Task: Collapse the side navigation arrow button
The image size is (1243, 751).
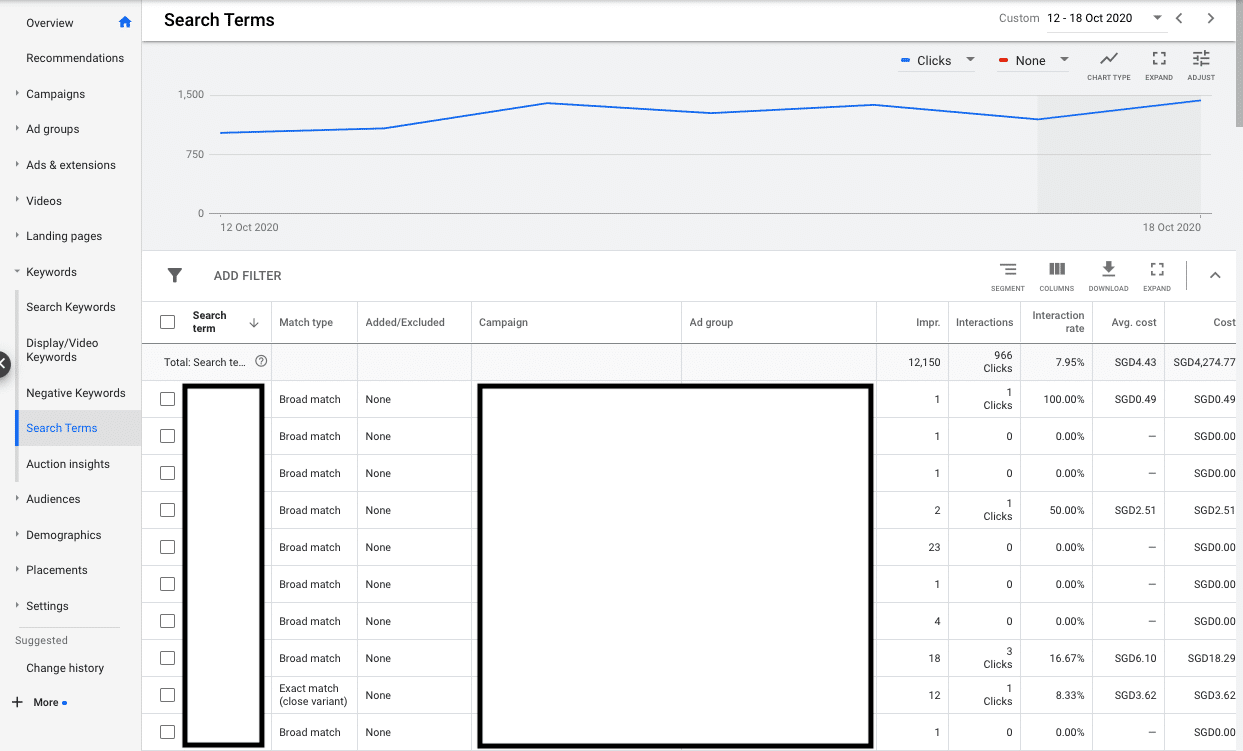Action: (3, 364)
